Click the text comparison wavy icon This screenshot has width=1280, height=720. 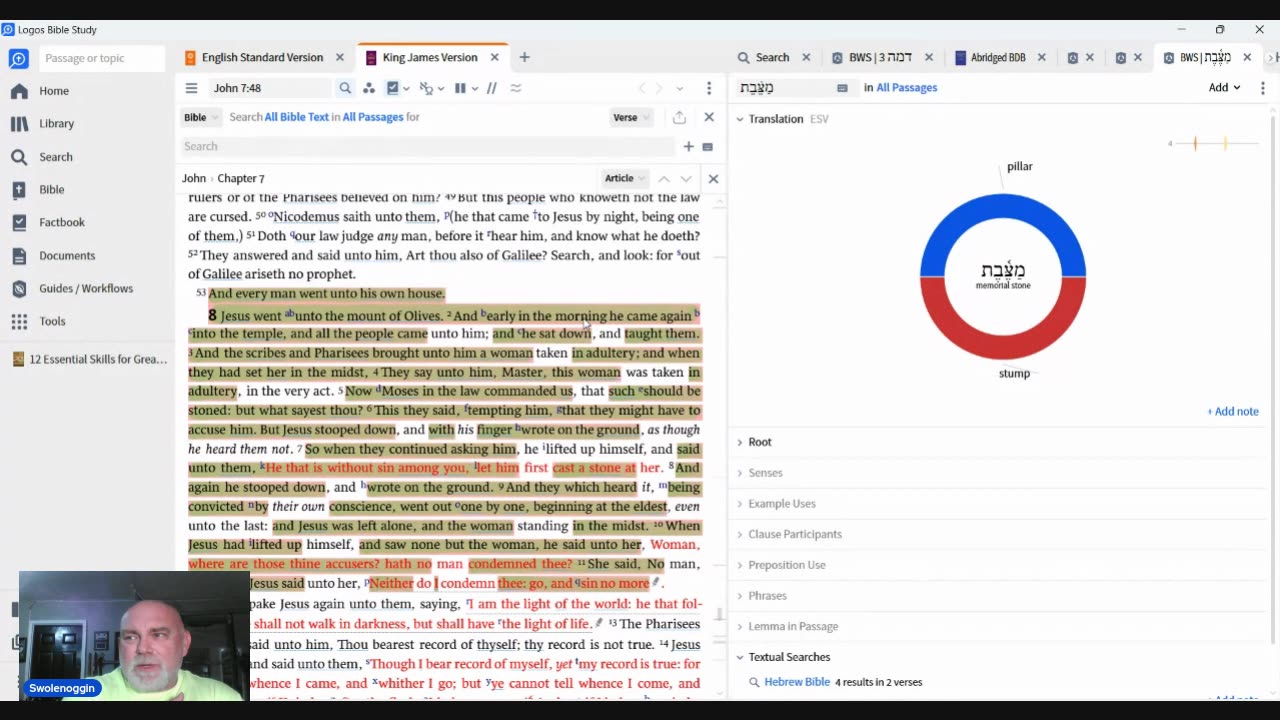pyautogui.click(x=516, y=88)
